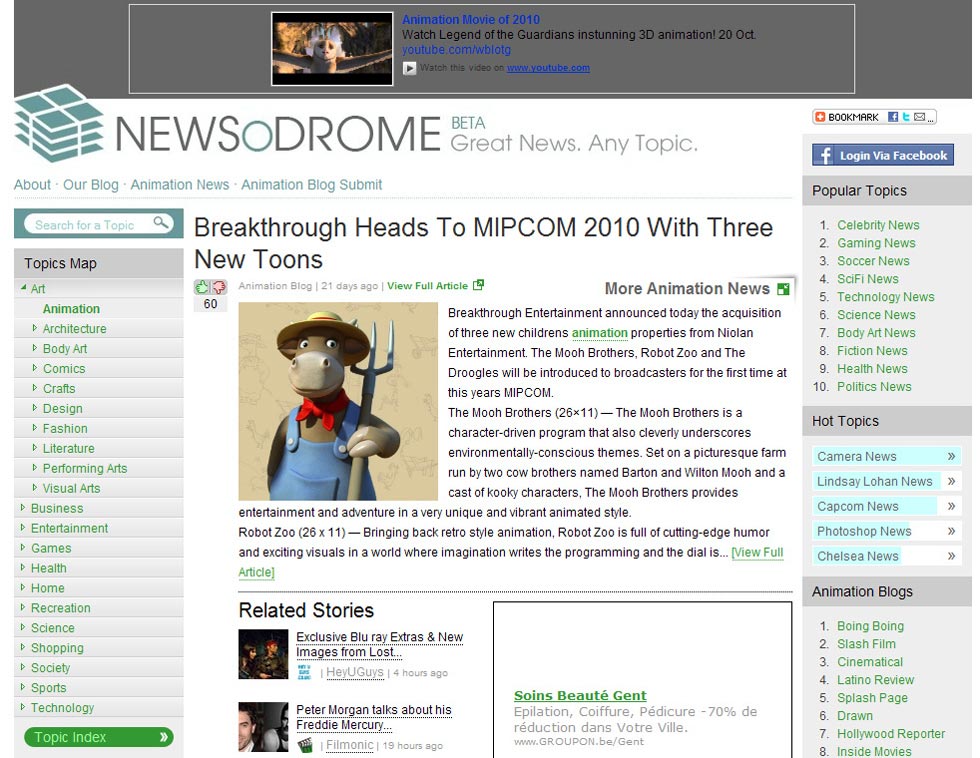Select the Performing Arts topic
The height and width of the screenshot is (758, 980).
pos(85,468)
